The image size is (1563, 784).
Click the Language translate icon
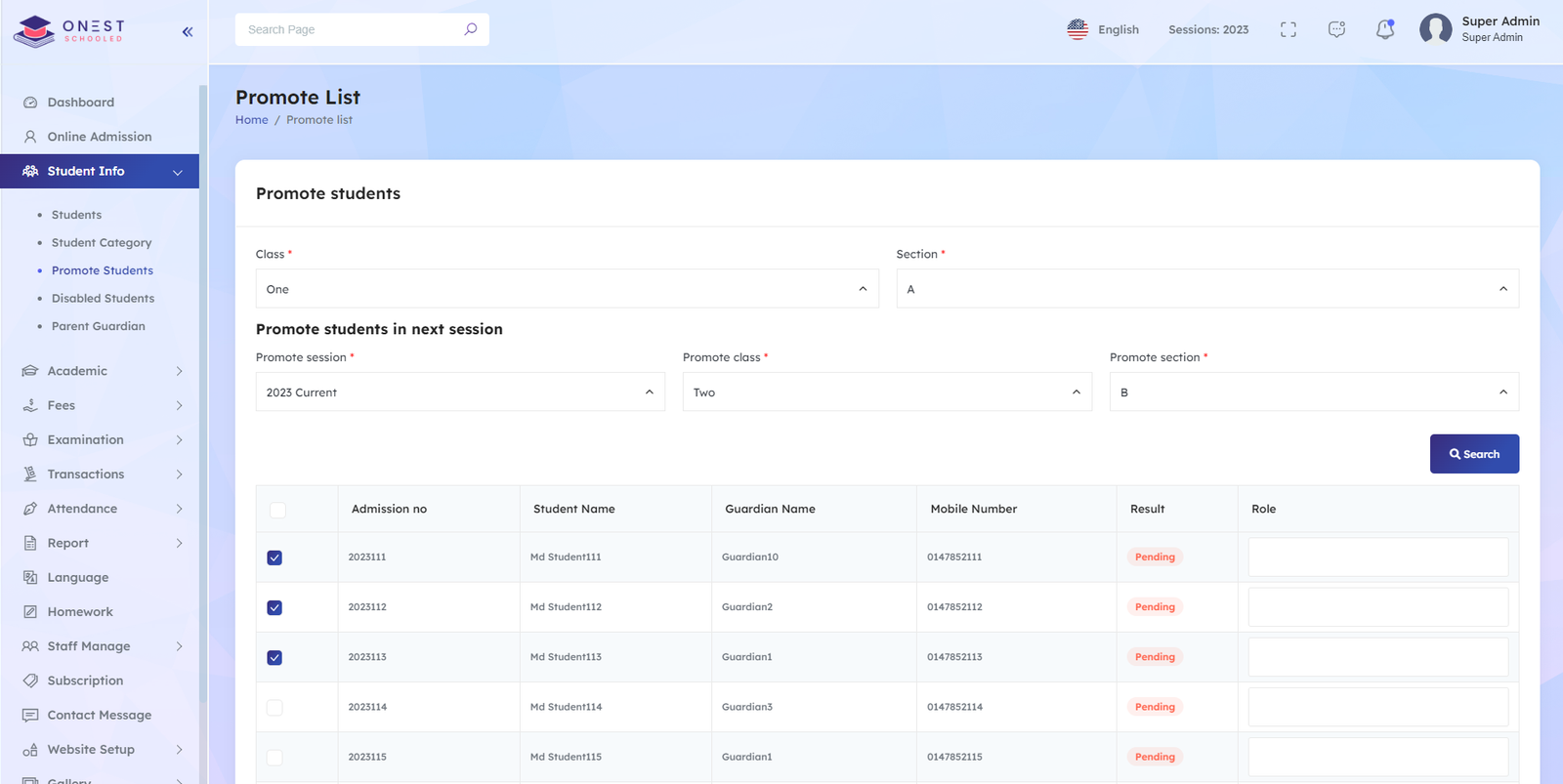tap(30, 577)
